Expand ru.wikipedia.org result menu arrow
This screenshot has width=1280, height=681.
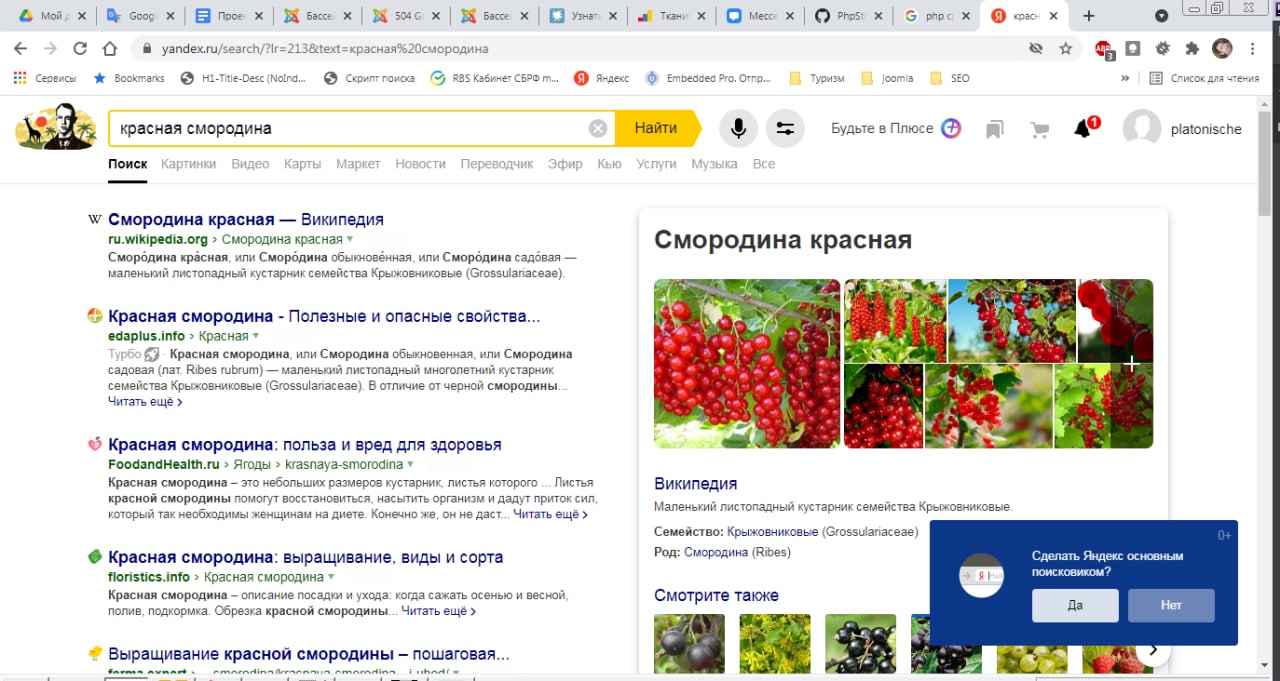tap(350, 240)
